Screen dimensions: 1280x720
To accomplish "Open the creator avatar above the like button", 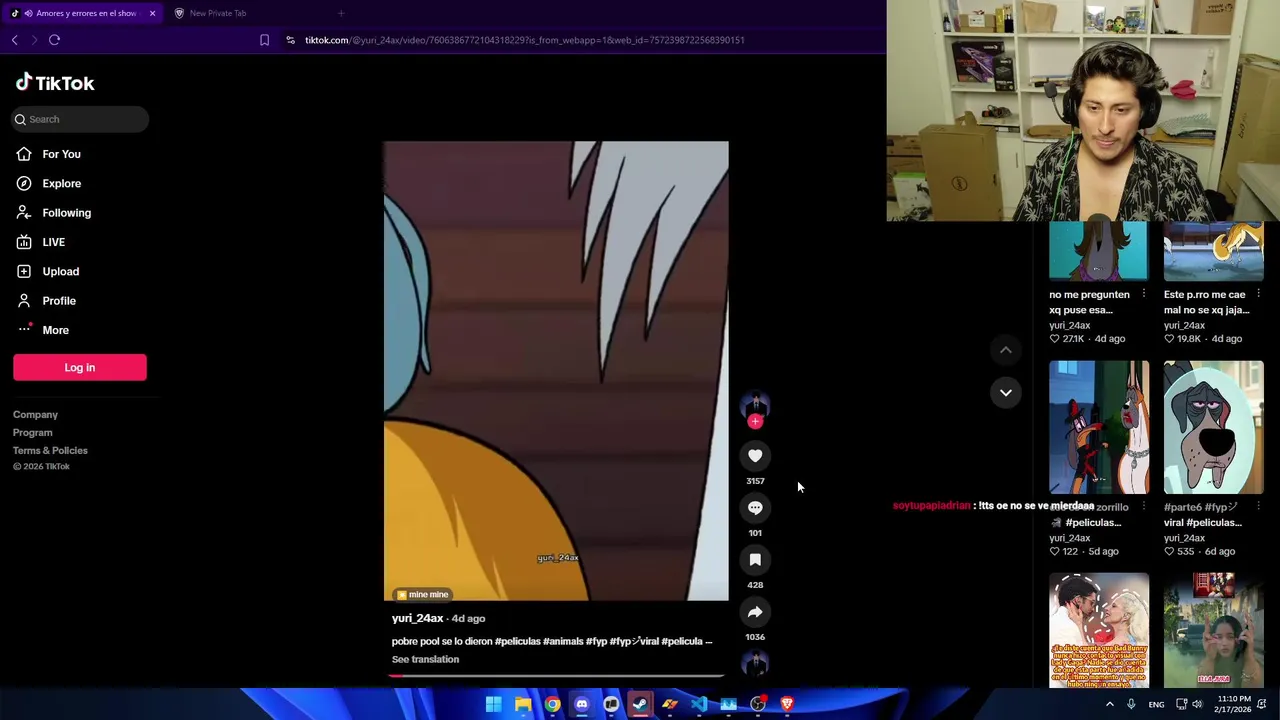I will coord(755,404).
